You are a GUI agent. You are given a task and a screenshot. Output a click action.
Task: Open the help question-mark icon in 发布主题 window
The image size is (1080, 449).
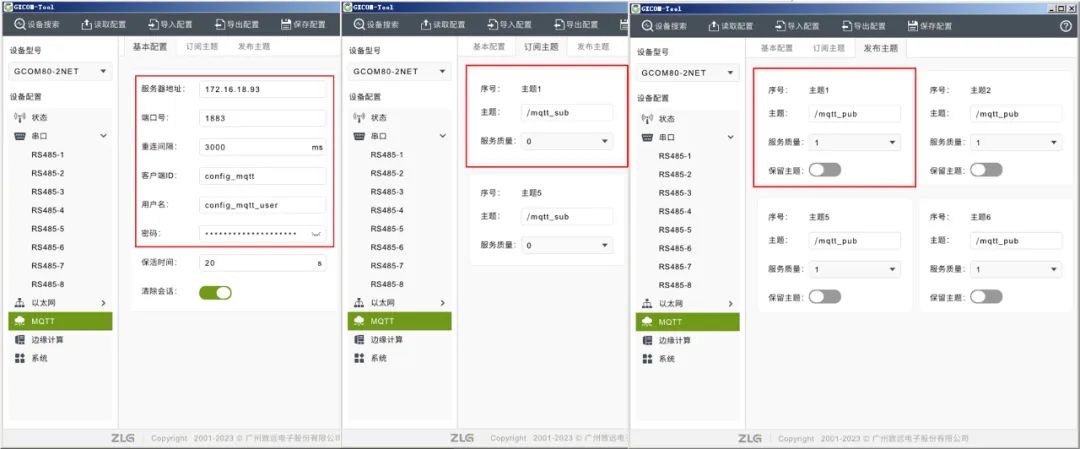point(1065,25)
